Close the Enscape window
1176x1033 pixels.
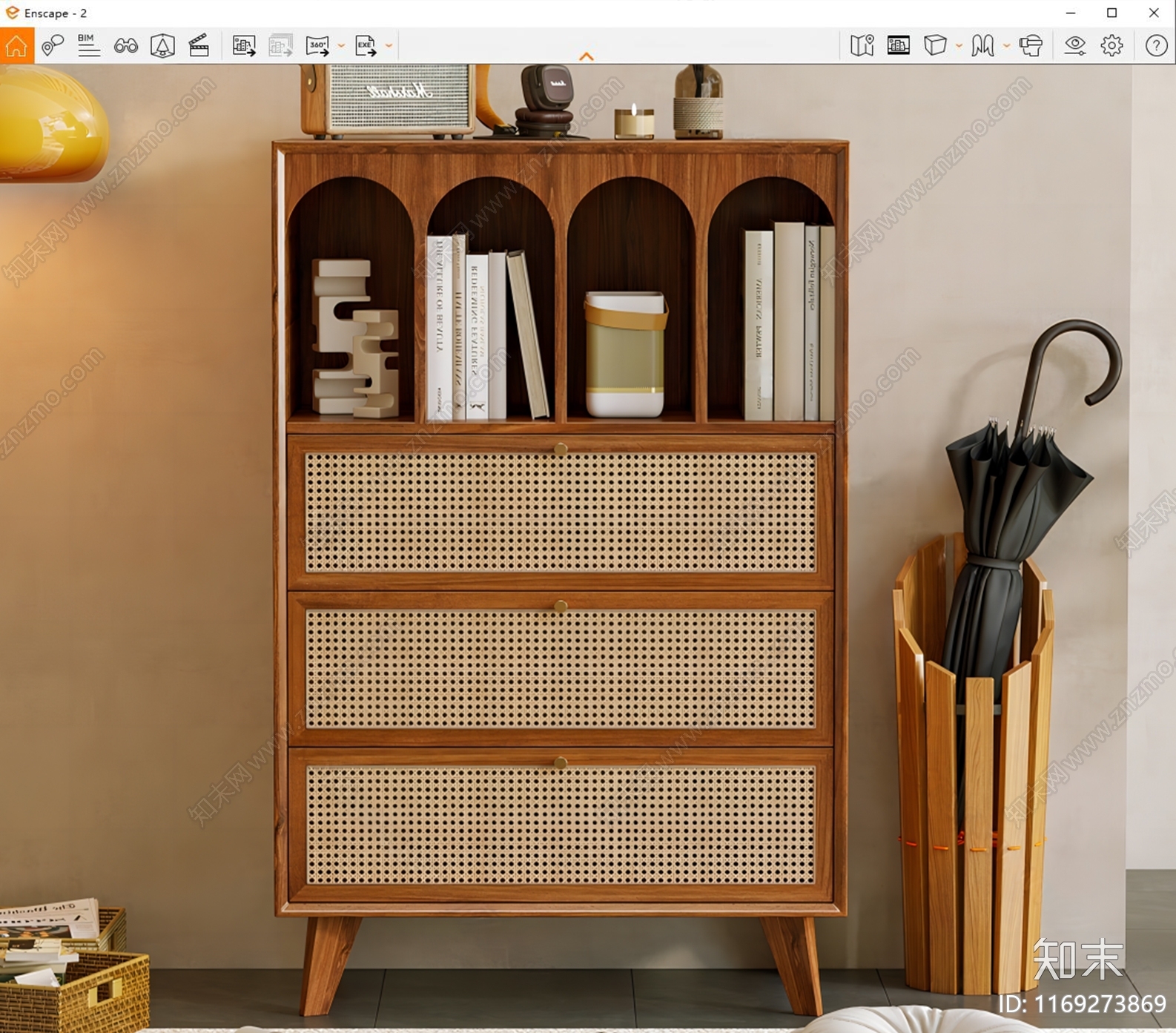[x=1154, y=13]
